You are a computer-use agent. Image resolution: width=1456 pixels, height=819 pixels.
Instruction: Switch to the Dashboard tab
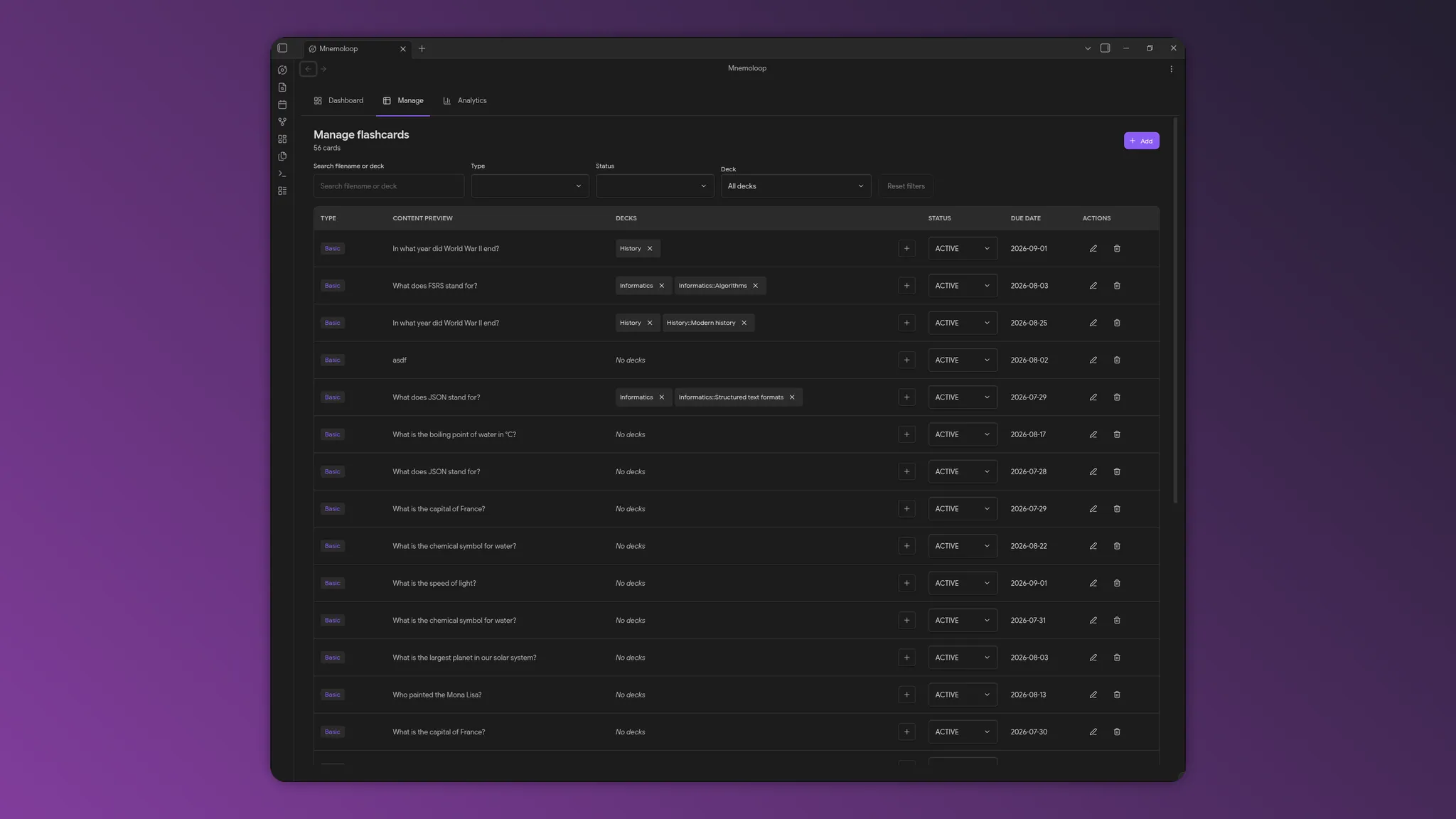[x=338, y=100]
